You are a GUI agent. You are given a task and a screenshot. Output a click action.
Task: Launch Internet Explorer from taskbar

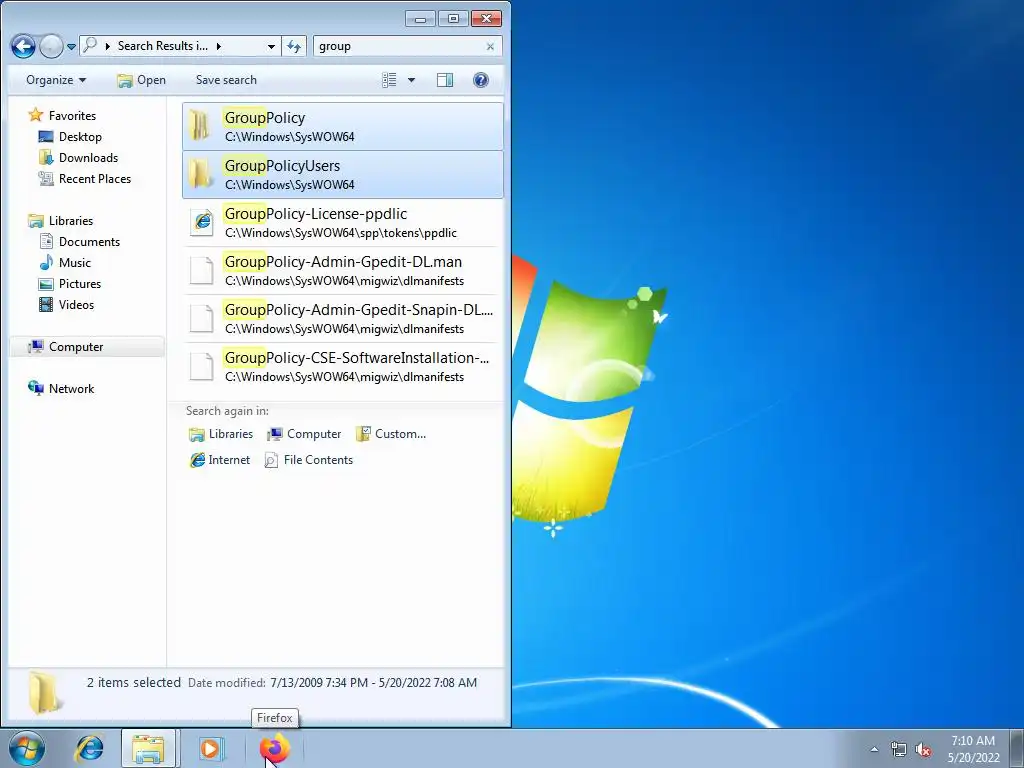(x=89, y=748)
